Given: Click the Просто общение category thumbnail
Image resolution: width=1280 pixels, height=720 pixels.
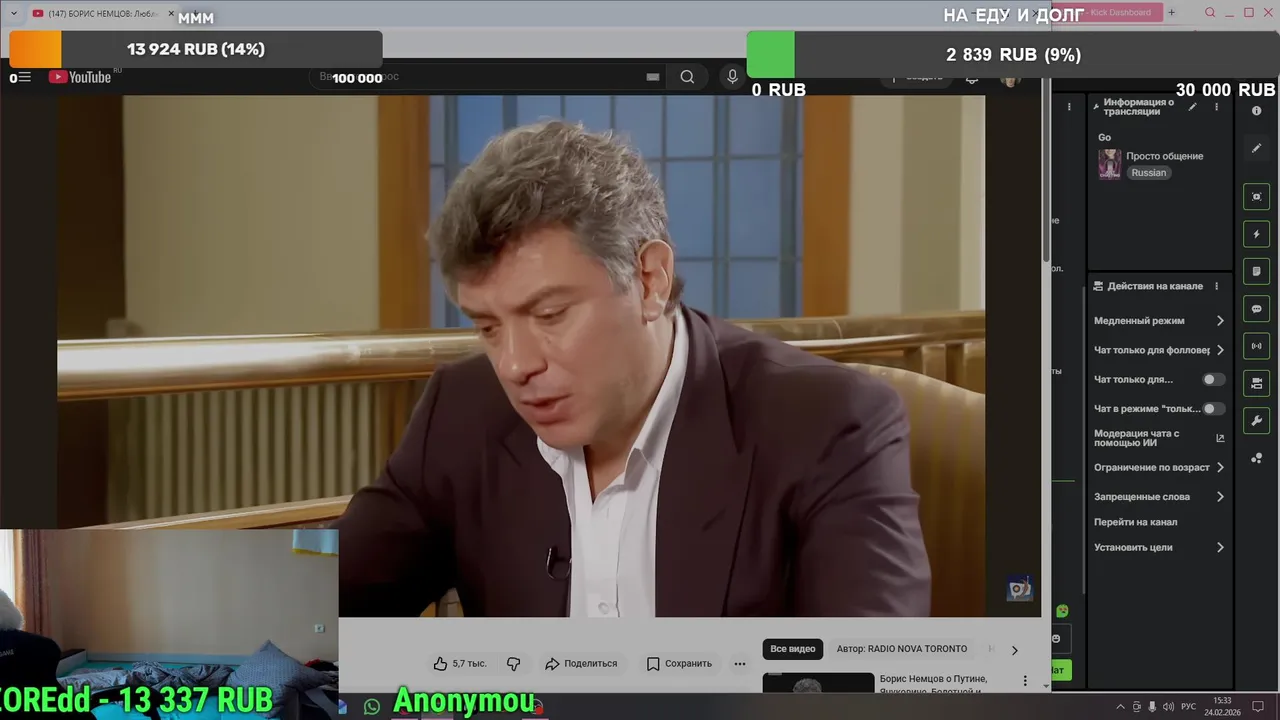Looking at the screenshot, I should pos(1109,164).
